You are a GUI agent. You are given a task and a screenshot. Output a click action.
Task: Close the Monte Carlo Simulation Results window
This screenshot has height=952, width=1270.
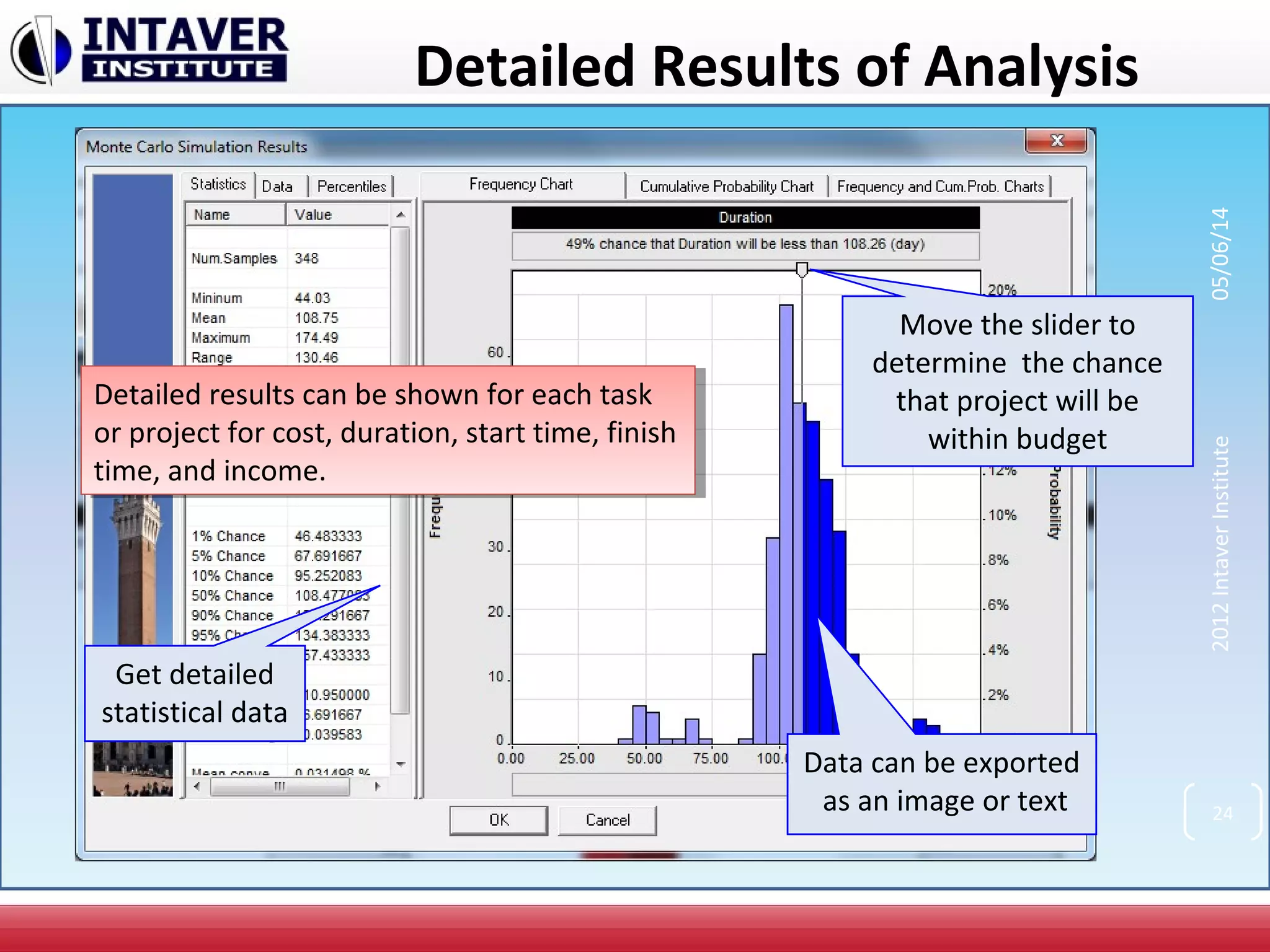[1057, 141]
